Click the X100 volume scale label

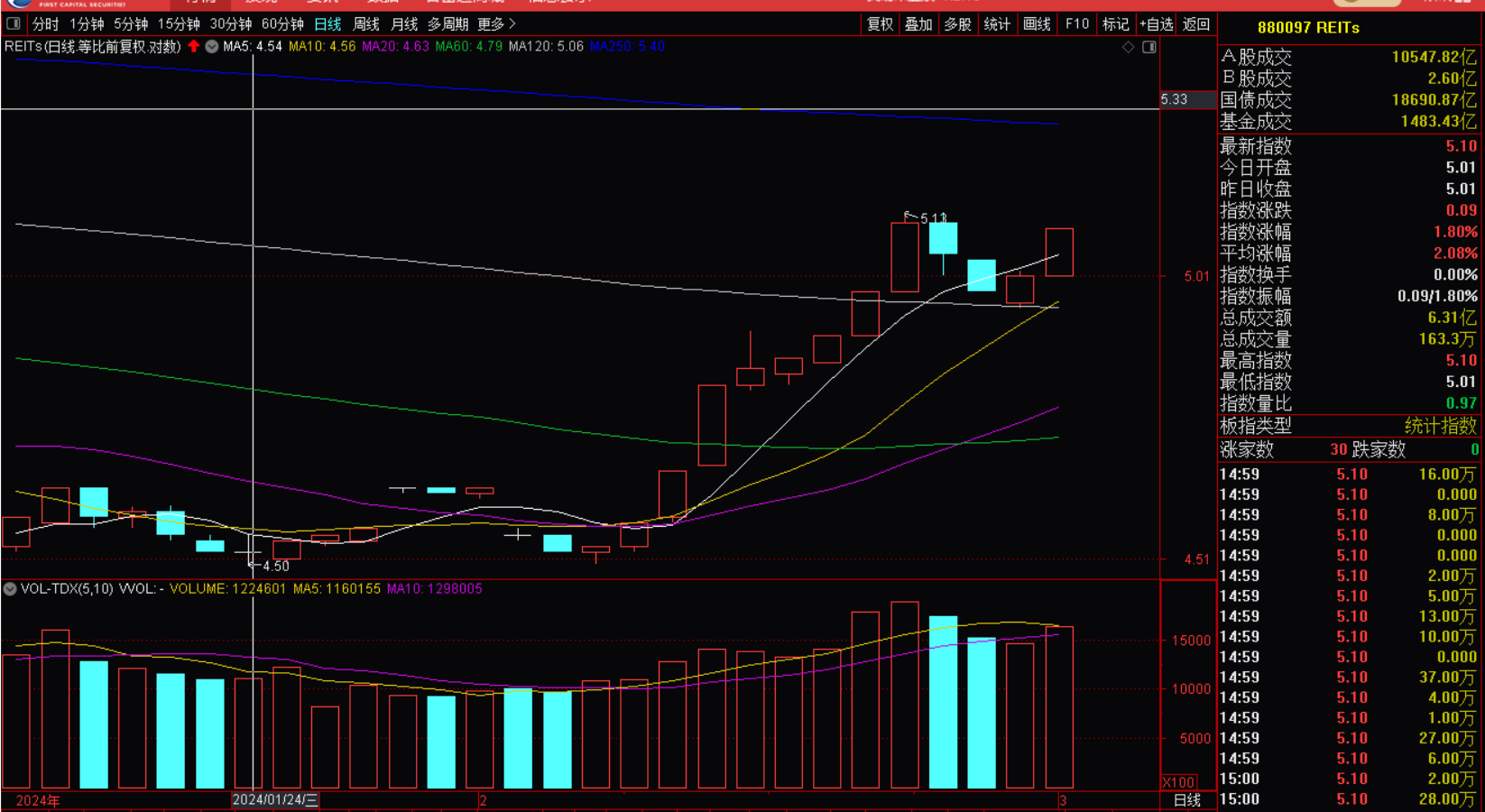[x=1179, y=782]
